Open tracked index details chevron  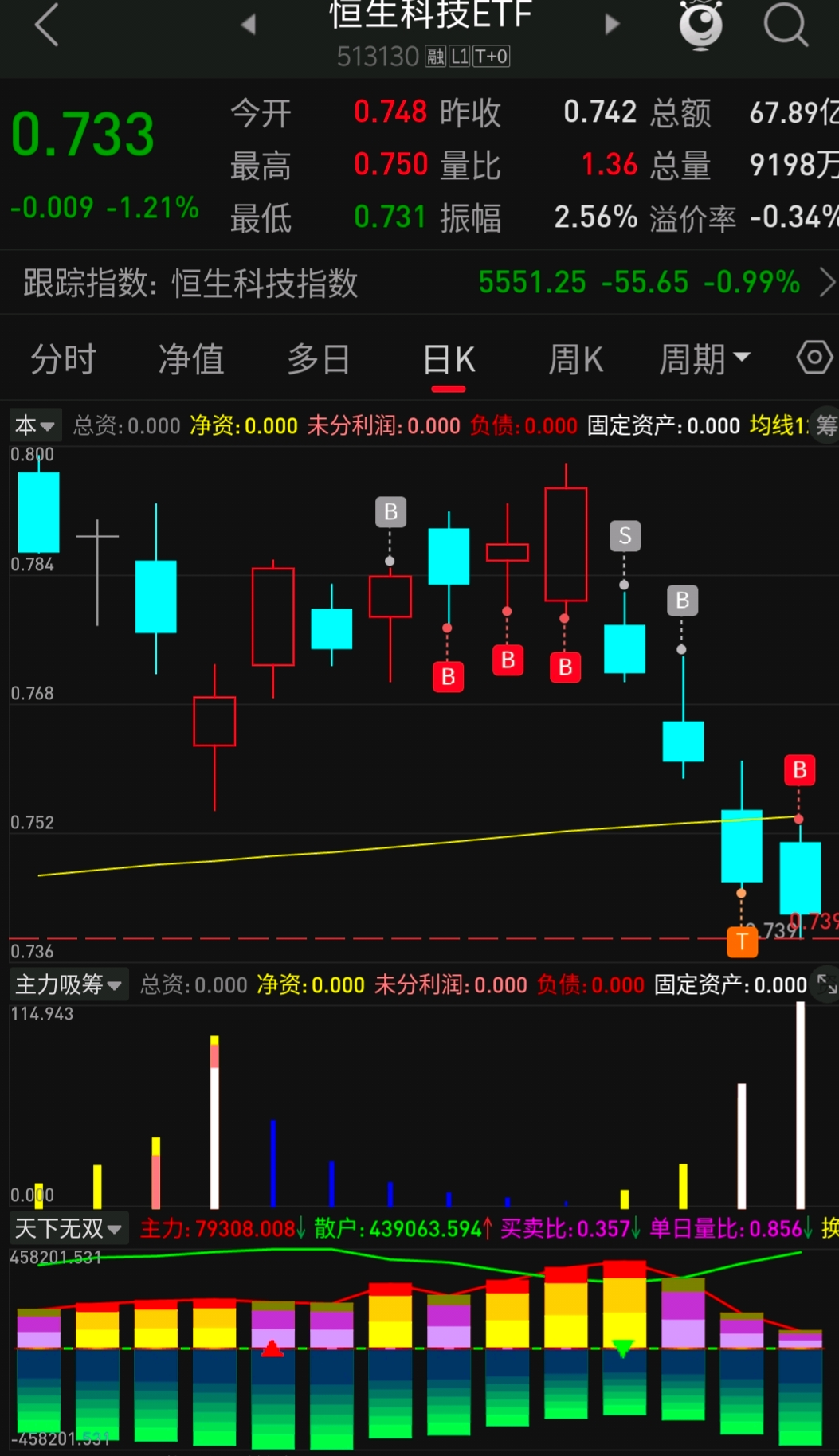(x=828, y=282)
